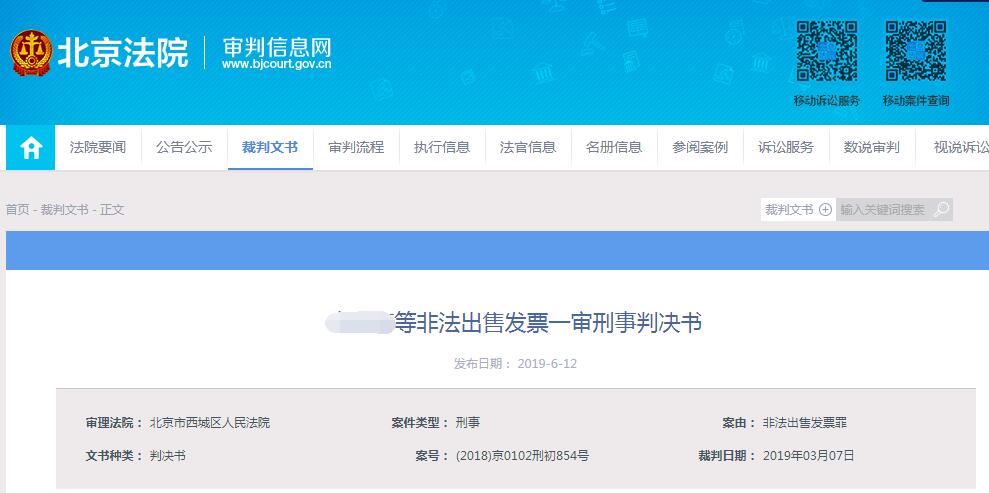The image size is (989, 493).
Task: Expand the 裁判文书 search category selector
Action: point(797,210)
